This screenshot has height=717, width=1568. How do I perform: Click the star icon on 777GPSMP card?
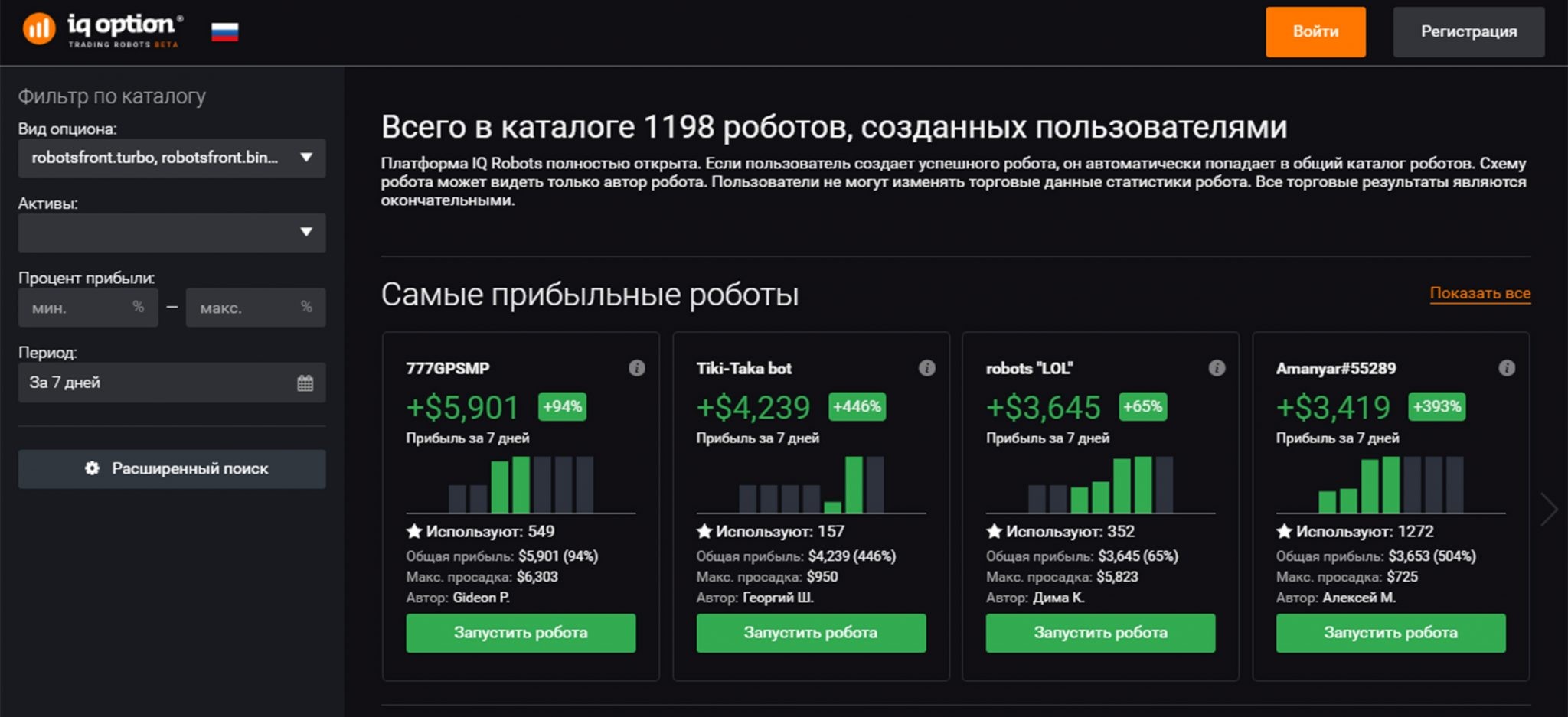(414, 531)
